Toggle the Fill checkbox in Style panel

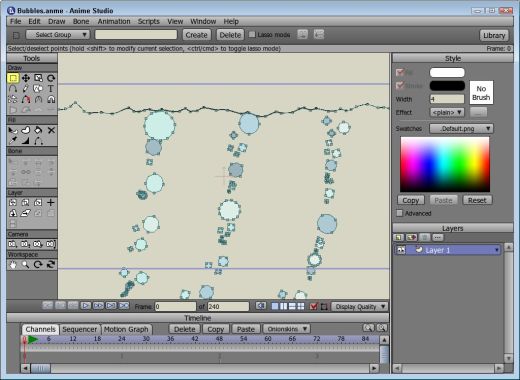click(x=400, y=72)
